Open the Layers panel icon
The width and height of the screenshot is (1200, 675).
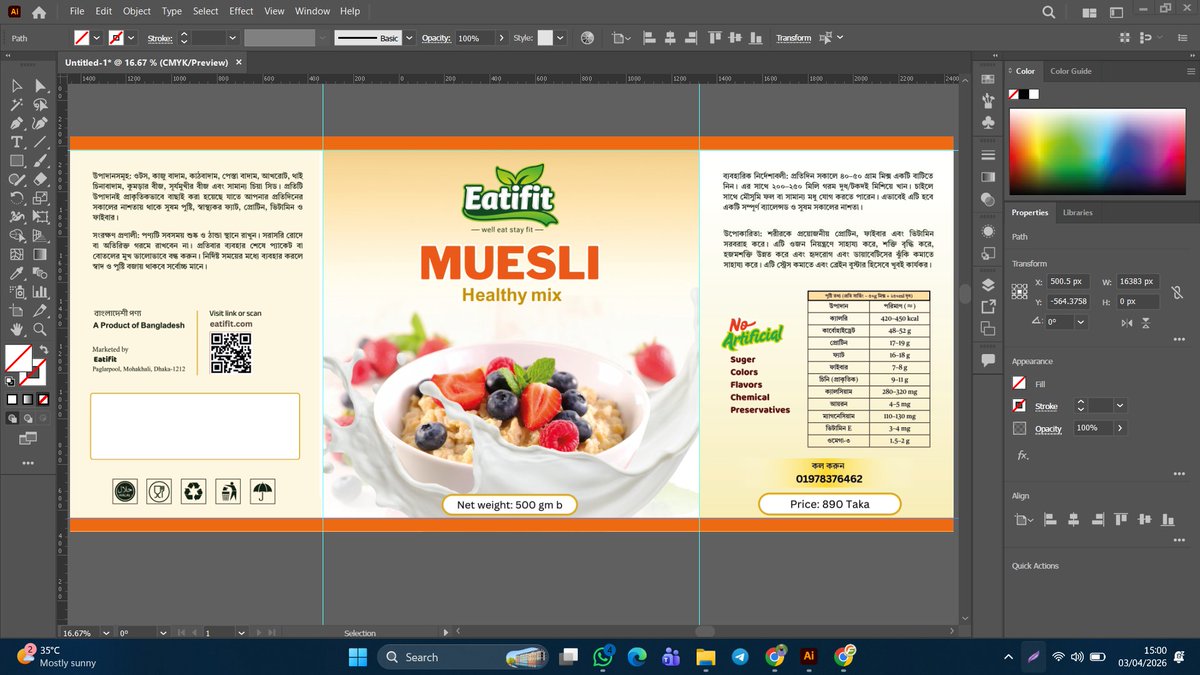988,284
